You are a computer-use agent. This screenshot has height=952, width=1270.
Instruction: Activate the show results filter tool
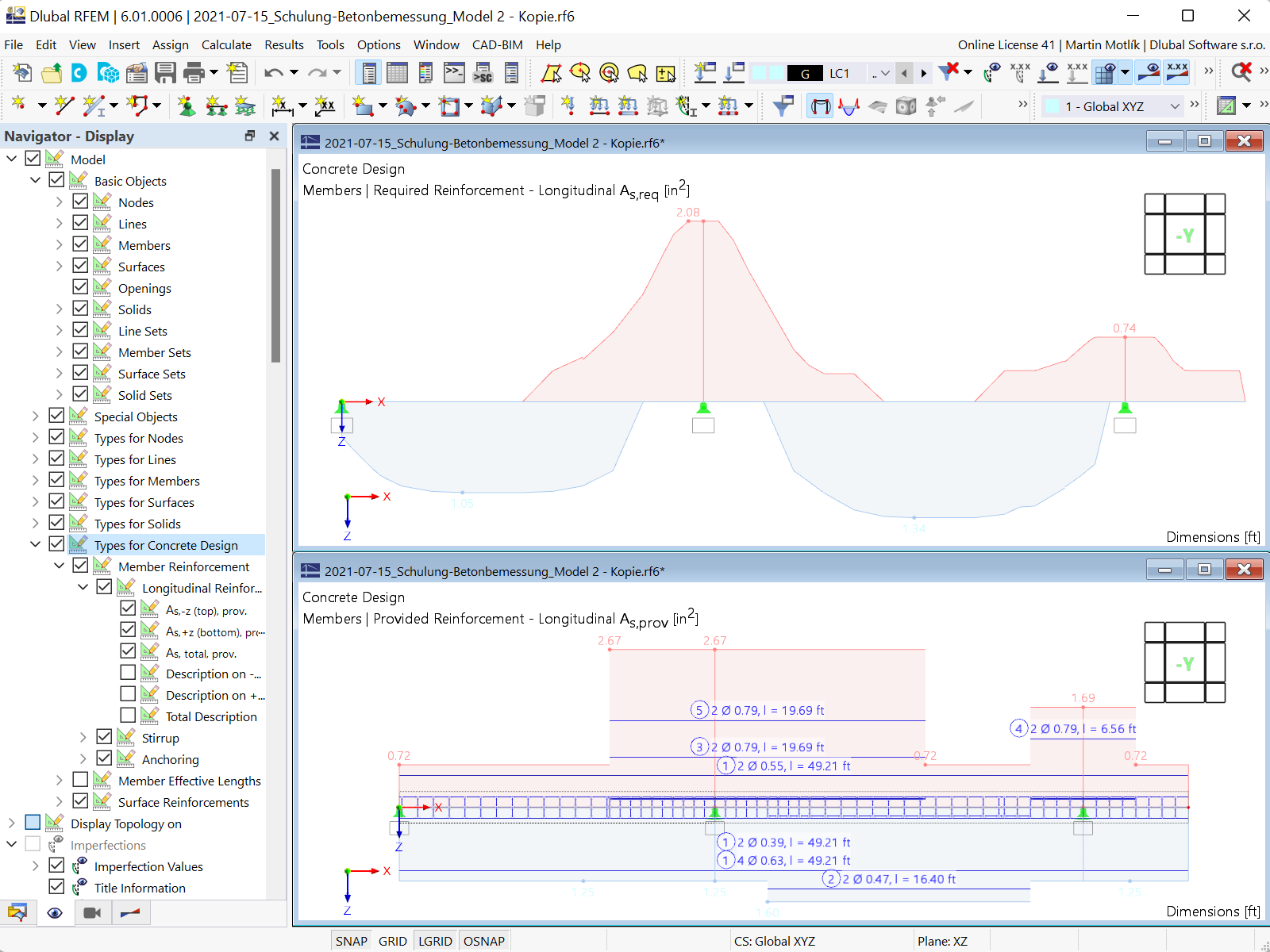(783, 106)
